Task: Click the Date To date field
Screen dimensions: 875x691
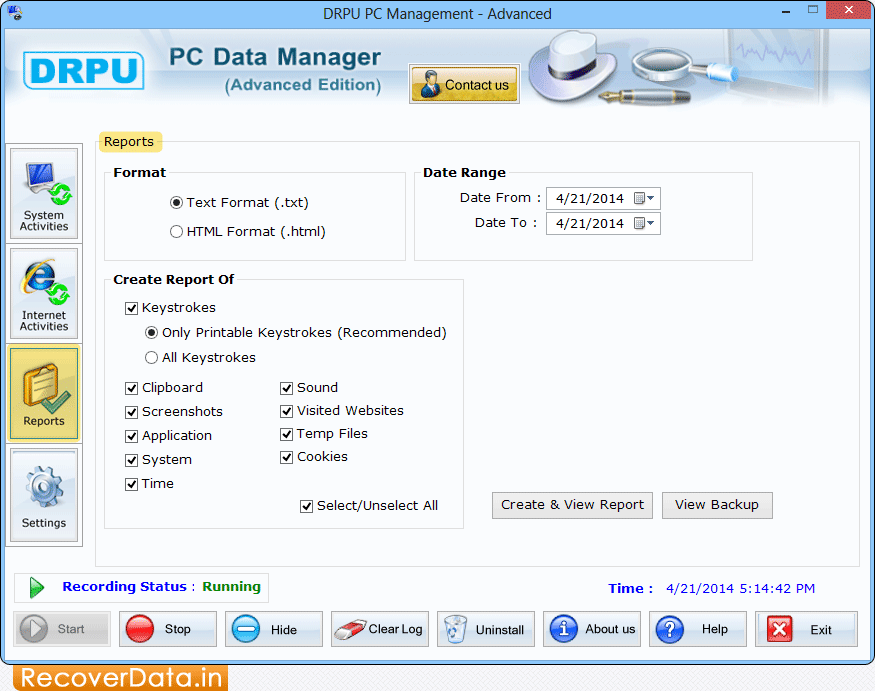Action: 603,223
